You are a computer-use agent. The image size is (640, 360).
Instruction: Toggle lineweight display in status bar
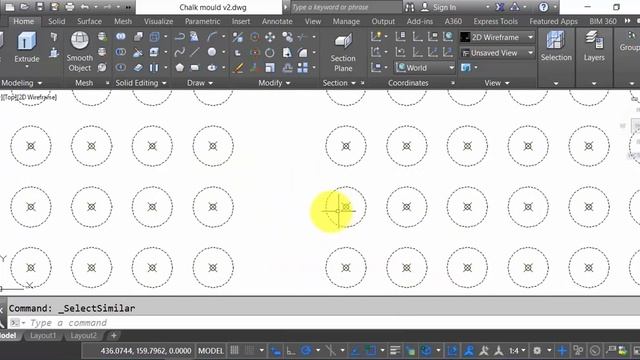coord(395,350)
